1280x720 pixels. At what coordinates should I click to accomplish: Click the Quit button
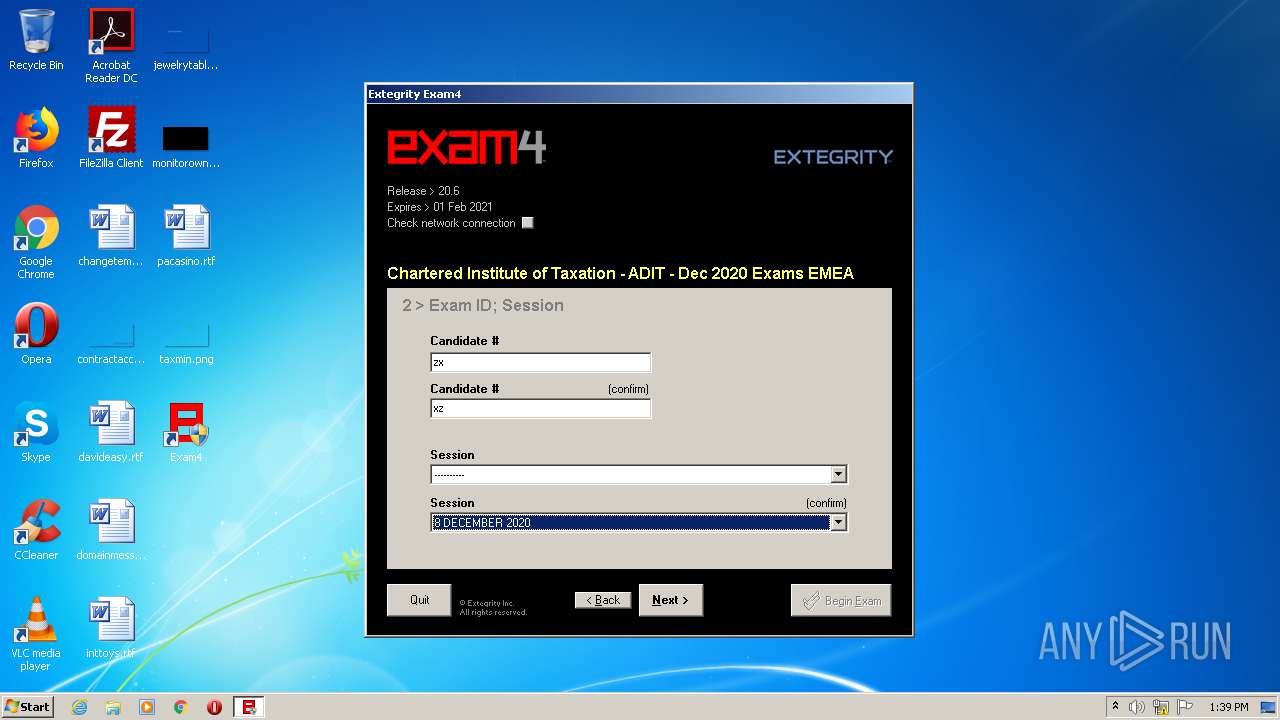pos(419,600)
